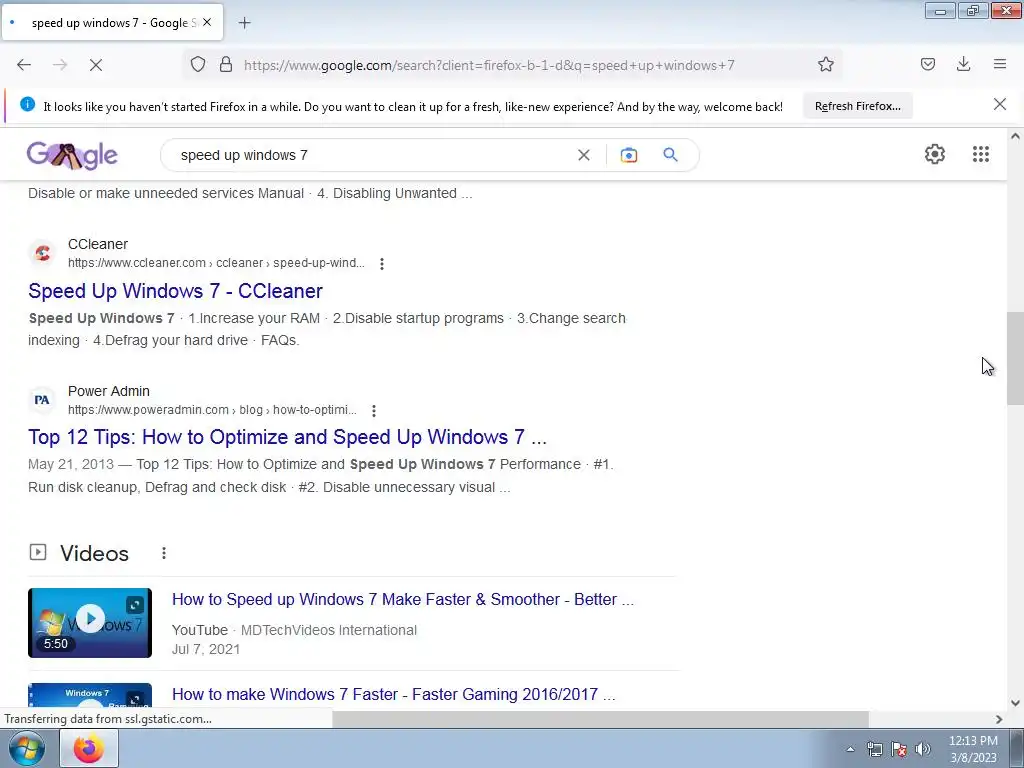Open the volume speaker tray icon
1024x768 pixels.
tap(923, 749)
